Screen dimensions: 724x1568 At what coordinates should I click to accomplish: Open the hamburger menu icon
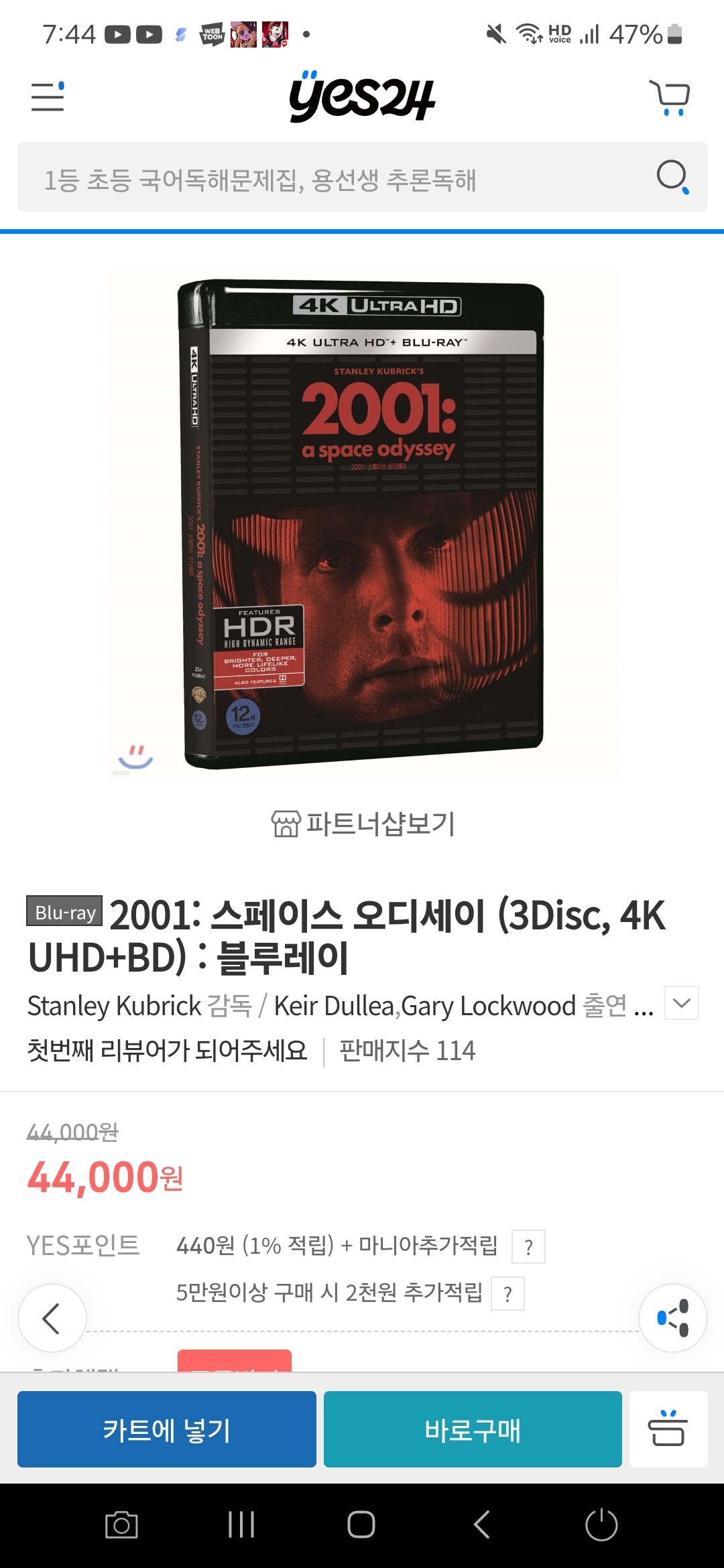pyautogui.click(x=48, y=96)
